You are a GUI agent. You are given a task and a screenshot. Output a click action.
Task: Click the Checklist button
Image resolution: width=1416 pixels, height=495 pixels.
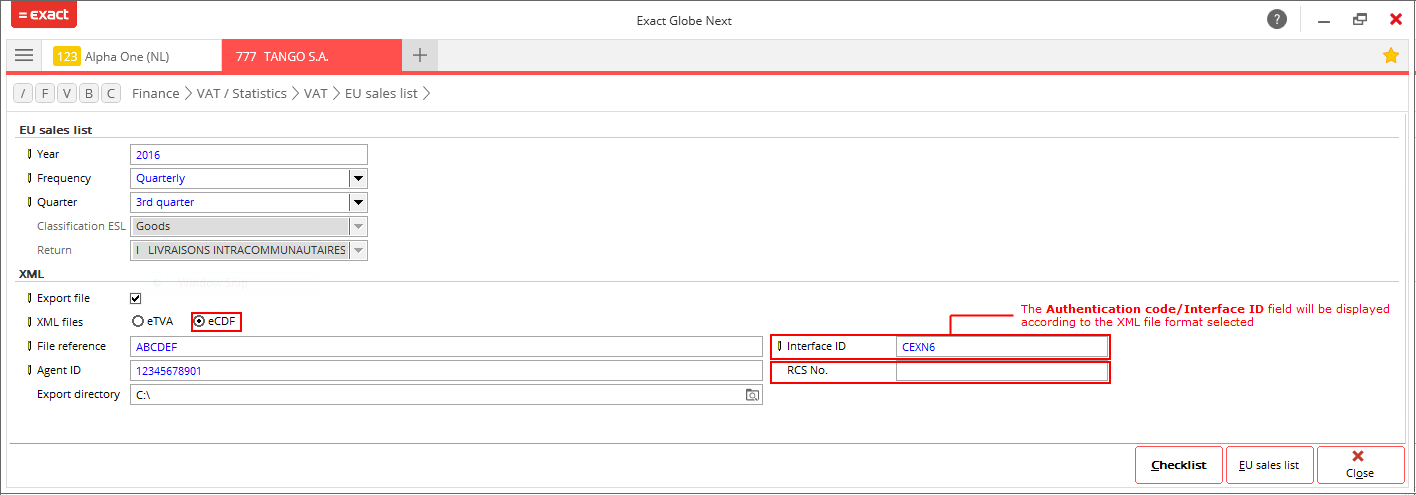pyautogui.click(x=1179, y=465)
